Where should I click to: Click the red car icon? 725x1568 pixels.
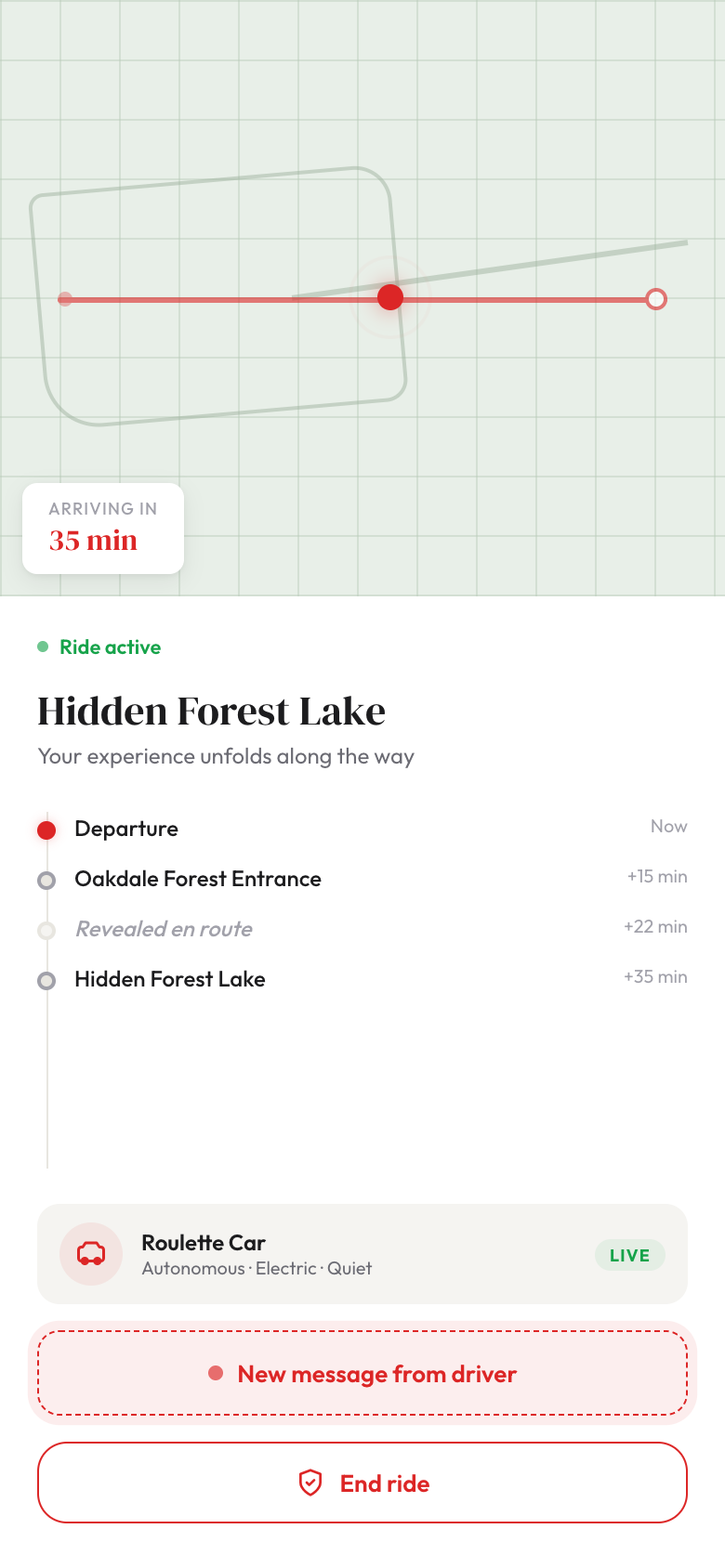[91, 1254]
